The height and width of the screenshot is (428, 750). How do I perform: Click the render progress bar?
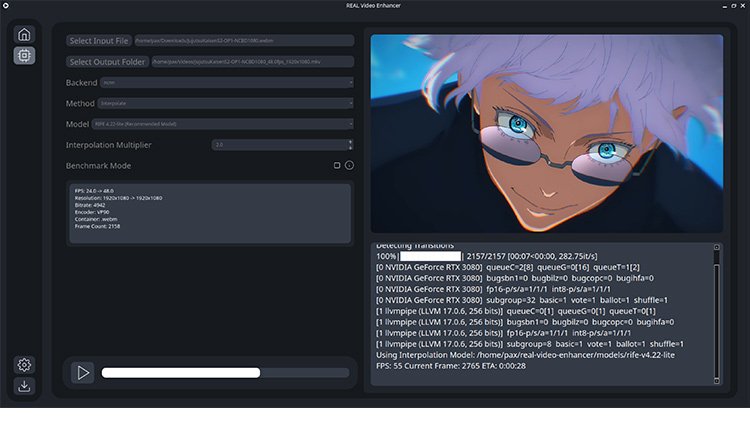[225, 373]
